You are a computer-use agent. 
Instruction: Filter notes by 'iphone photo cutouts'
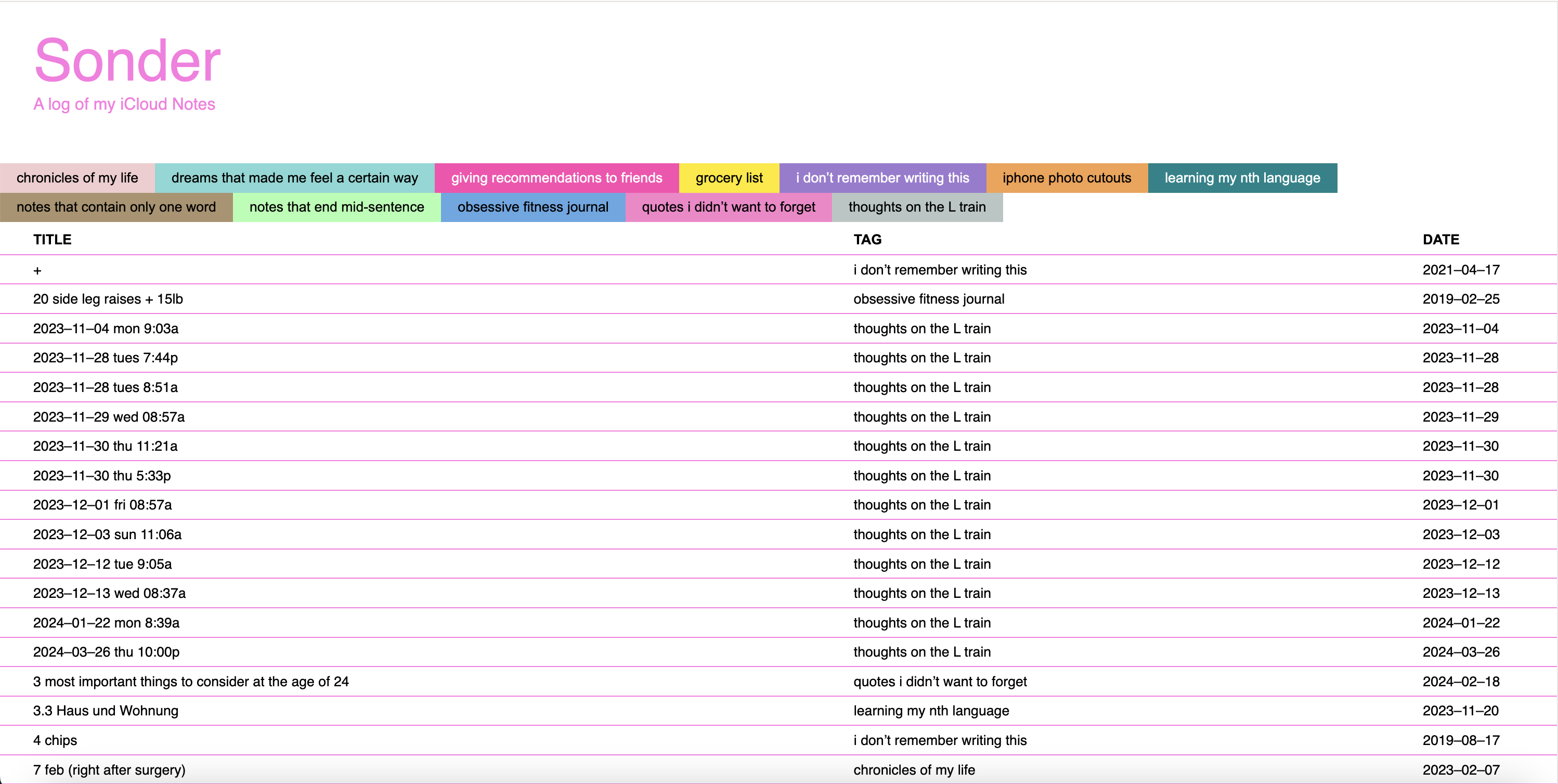(1066, 178)
